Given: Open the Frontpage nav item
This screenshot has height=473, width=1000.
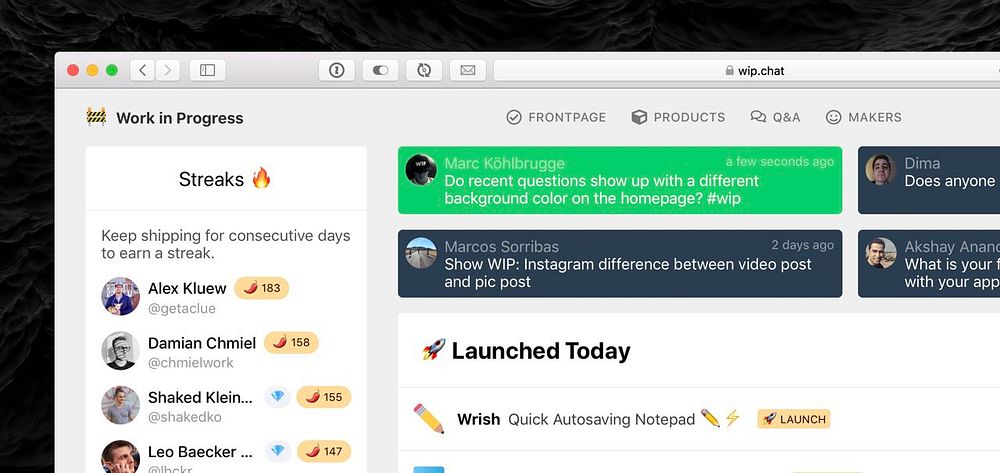Looking at the screenshot, I should (x=556, y=117).
